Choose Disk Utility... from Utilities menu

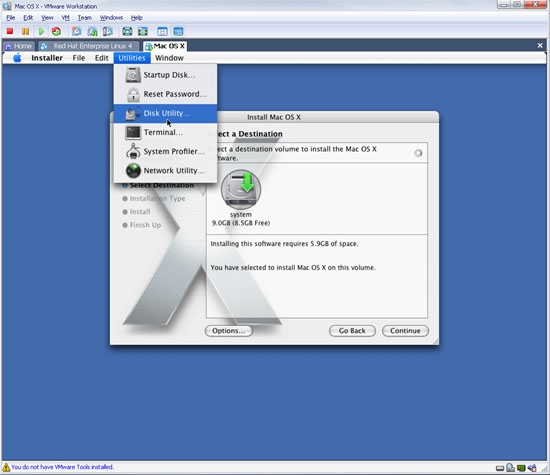point(165,113)
